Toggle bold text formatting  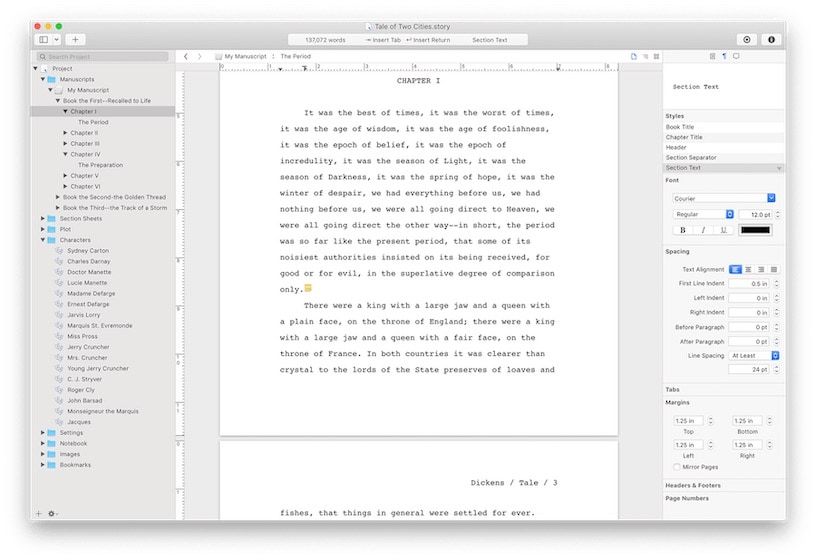pos(683,230)
